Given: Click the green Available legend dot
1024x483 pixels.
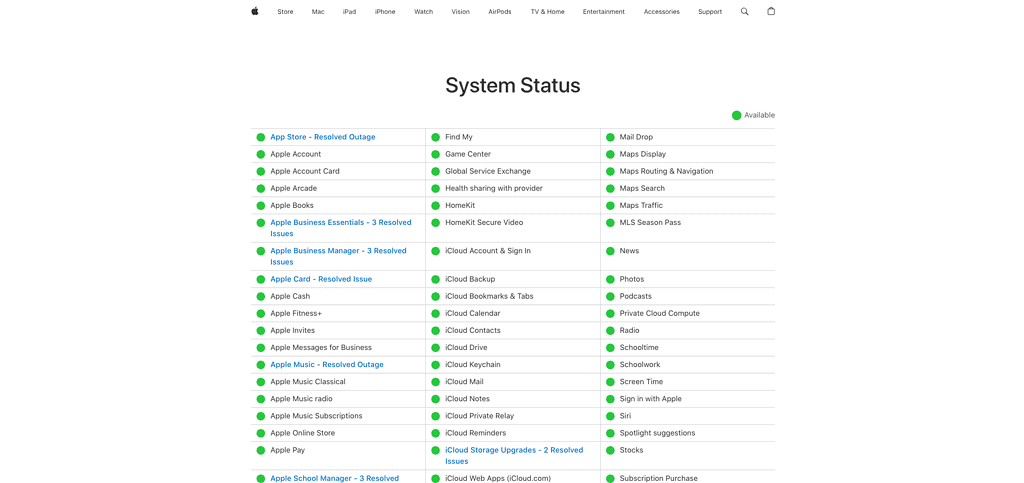Looking at the screenshot, I should click(736, 115).
